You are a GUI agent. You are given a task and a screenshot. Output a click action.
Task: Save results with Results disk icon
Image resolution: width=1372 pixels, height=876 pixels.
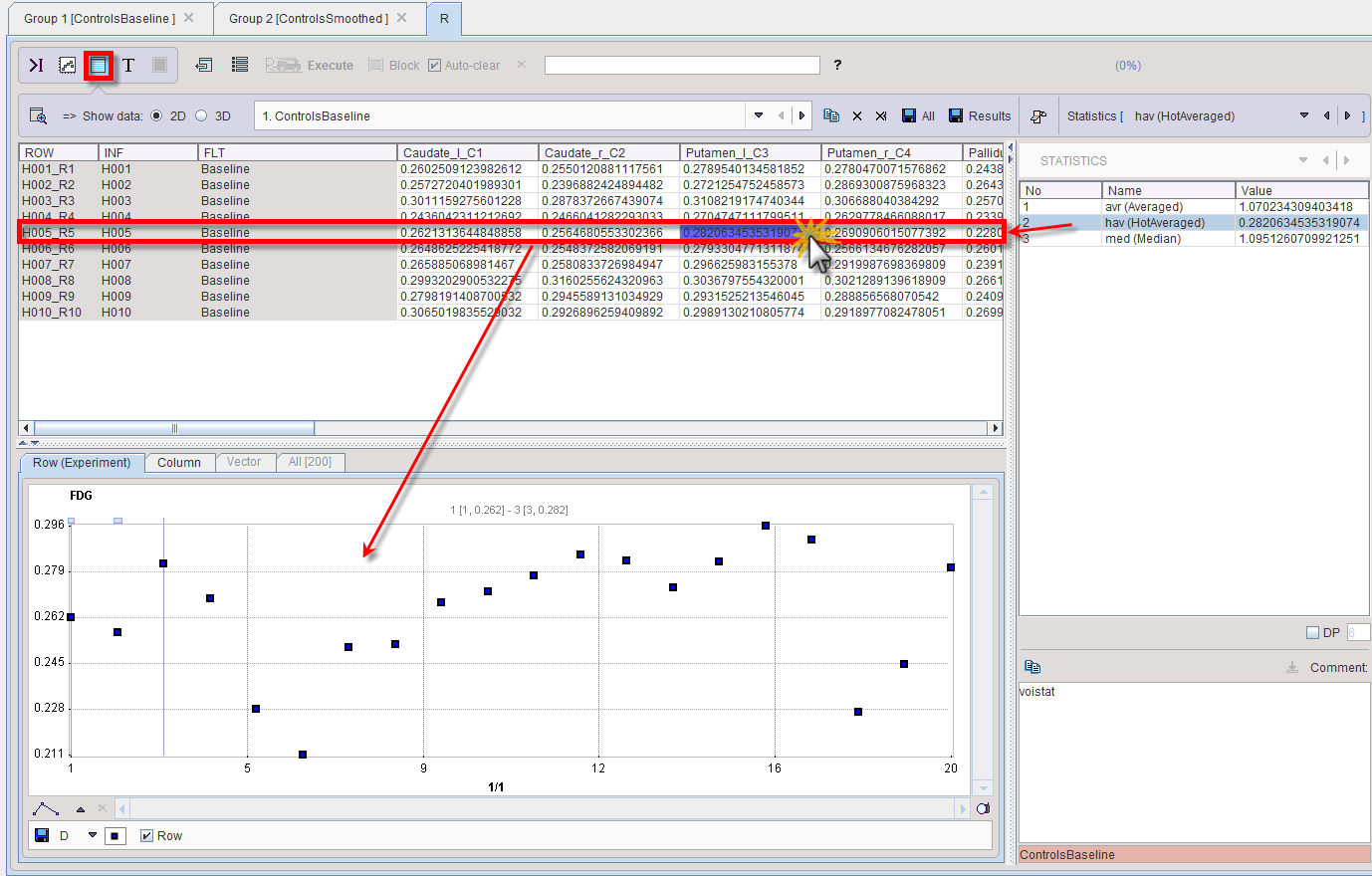point(980,116)
